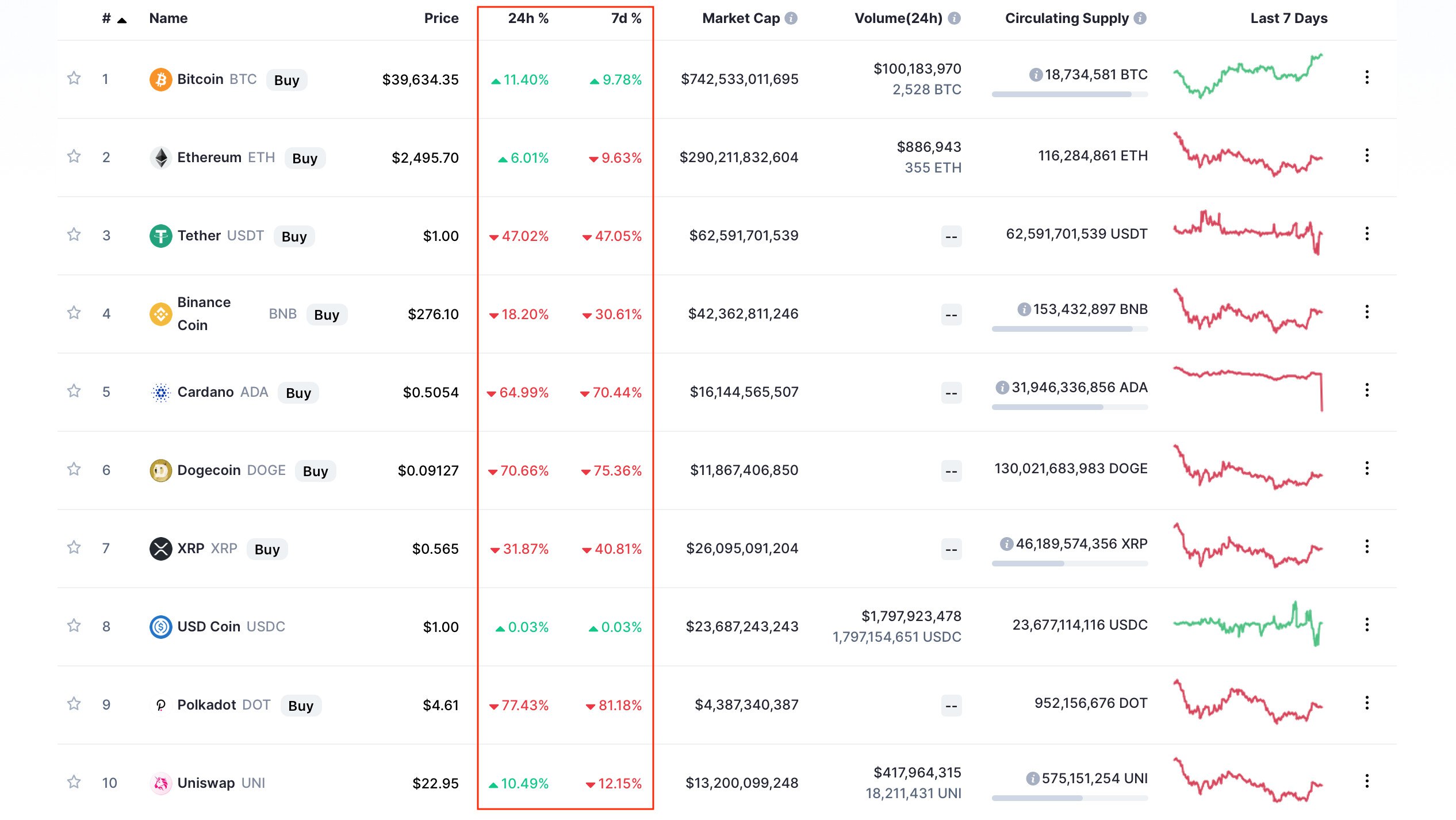Click the XRP circulating supply progress bar
Image resolution: width=1456 pixels, height=820 pixels.
pyautogui.click(x=1070, y=564)
